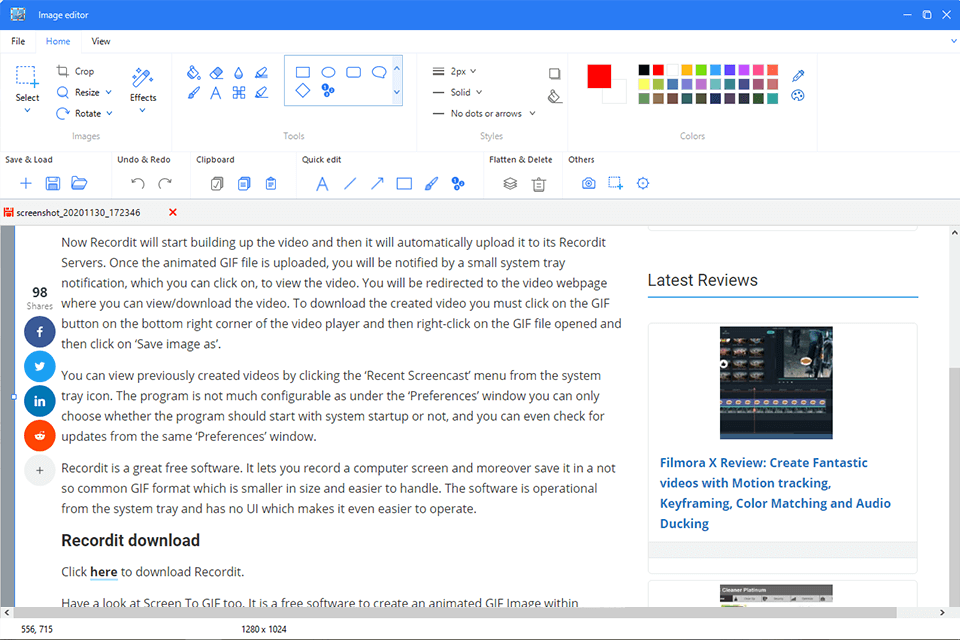This screenshot has height=640, width=960.
Task: Switch to the View tab
Action: (100, 41)
